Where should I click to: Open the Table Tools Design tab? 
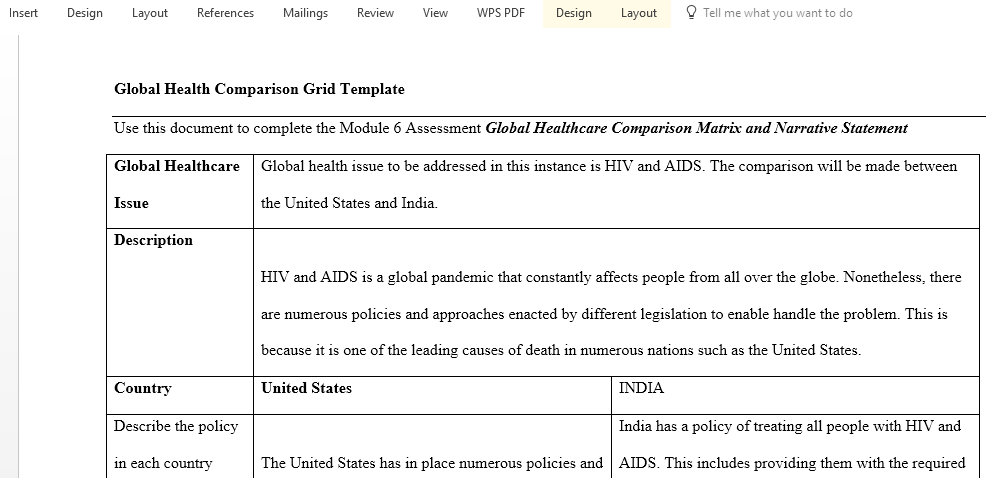pyautogui.click(x=574, y=13)
